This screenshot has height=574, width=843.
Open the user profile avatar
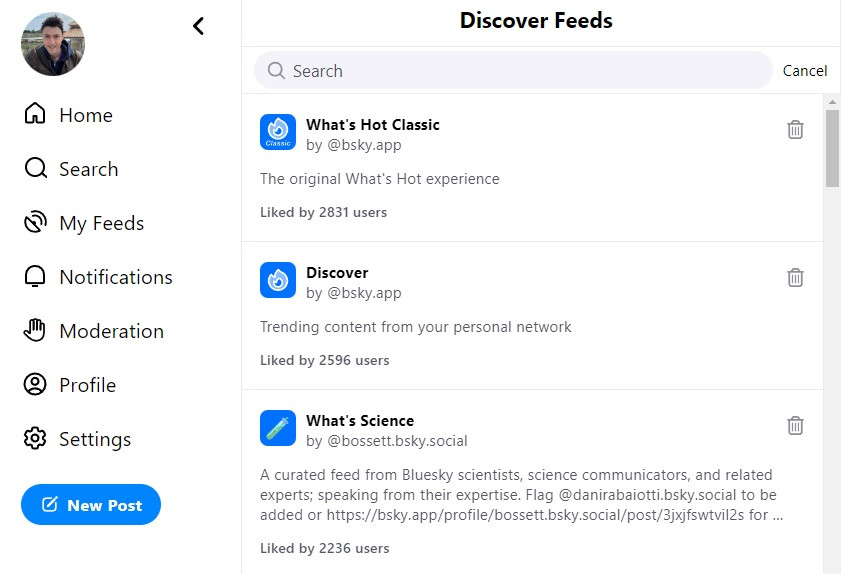pyautogui.click(x=53, y=44)
